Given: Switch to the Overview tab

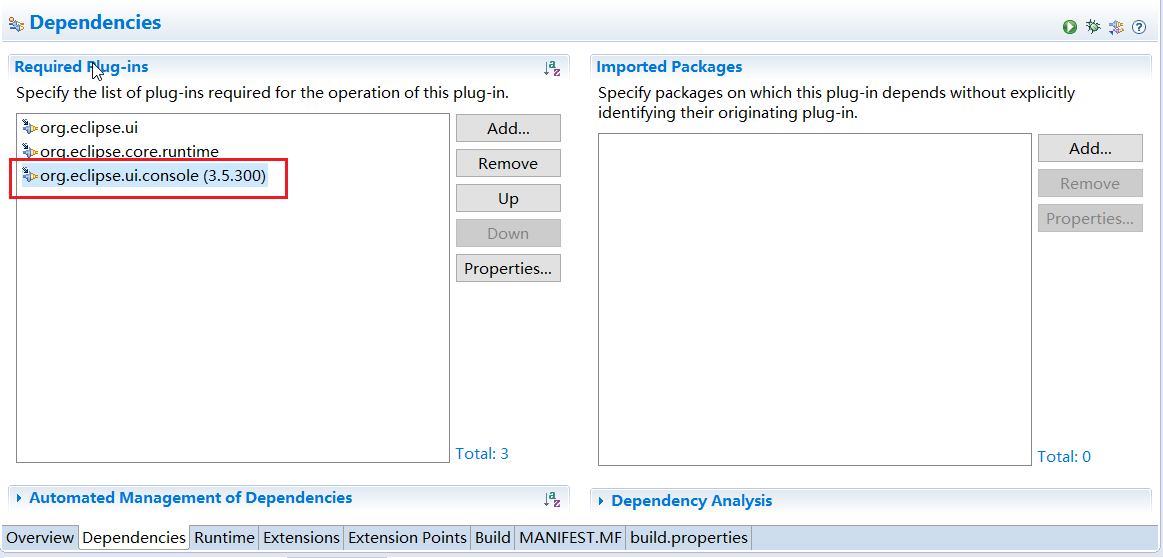Looking at the screenshot, I should [x=40, y=538].
